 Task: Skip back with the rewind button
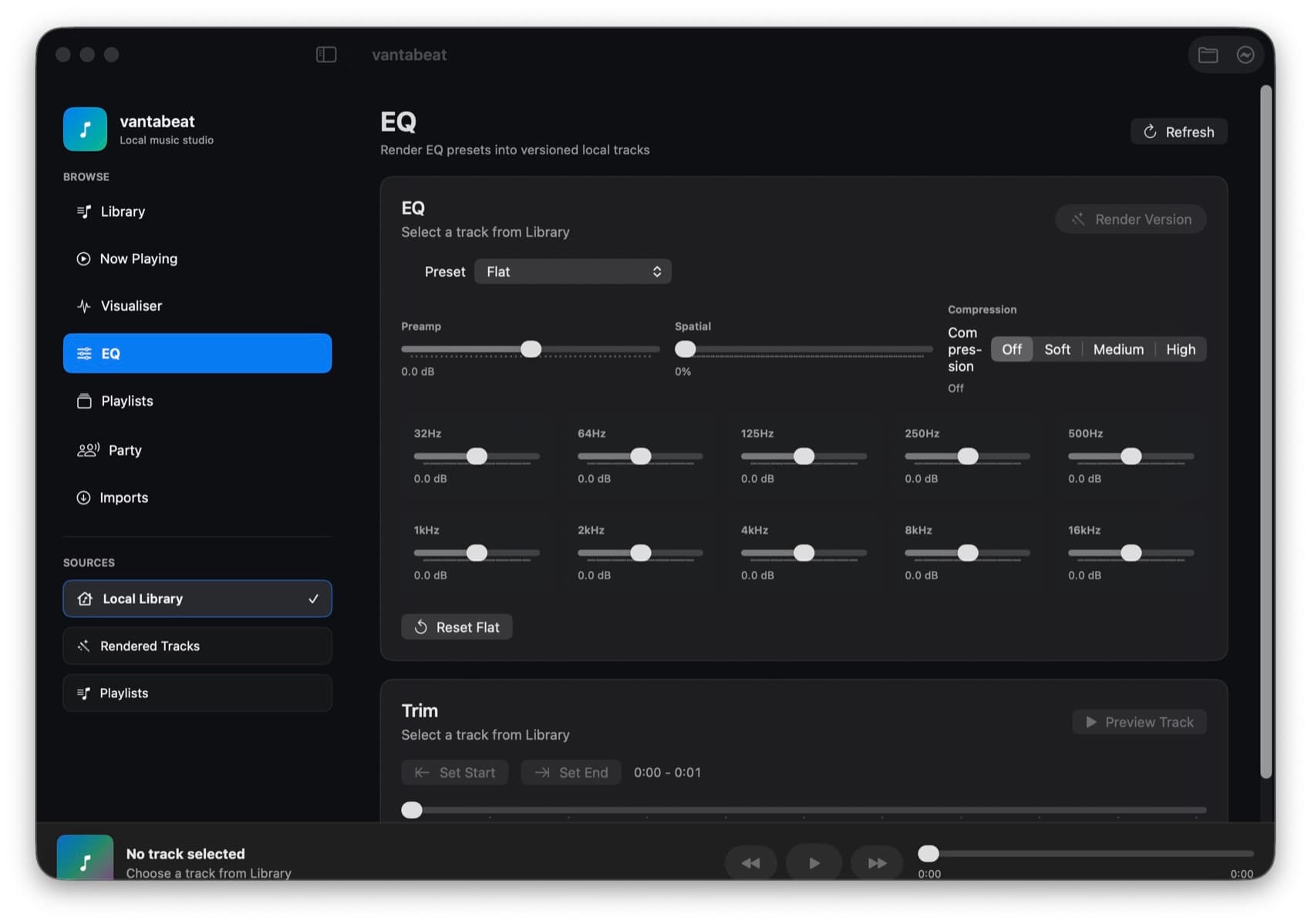click(x=750, y=863)
